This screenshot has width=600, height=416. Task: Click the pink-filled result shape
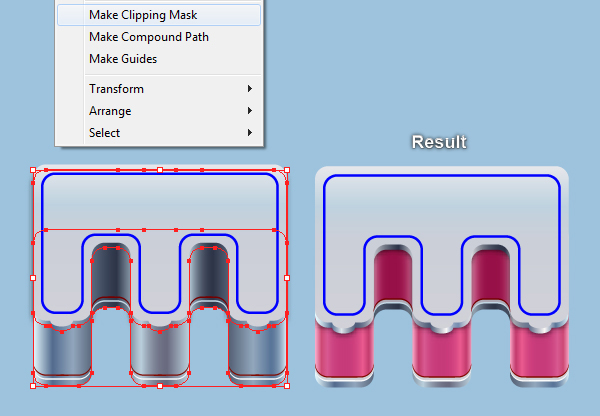coord(442,277)
